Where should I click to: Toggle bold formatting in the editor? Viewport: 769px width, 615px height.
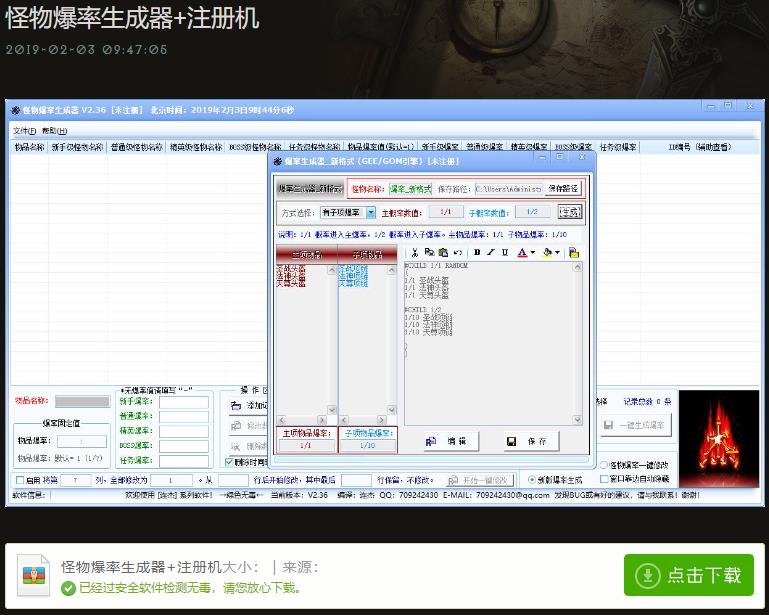[x=478, y=253]
